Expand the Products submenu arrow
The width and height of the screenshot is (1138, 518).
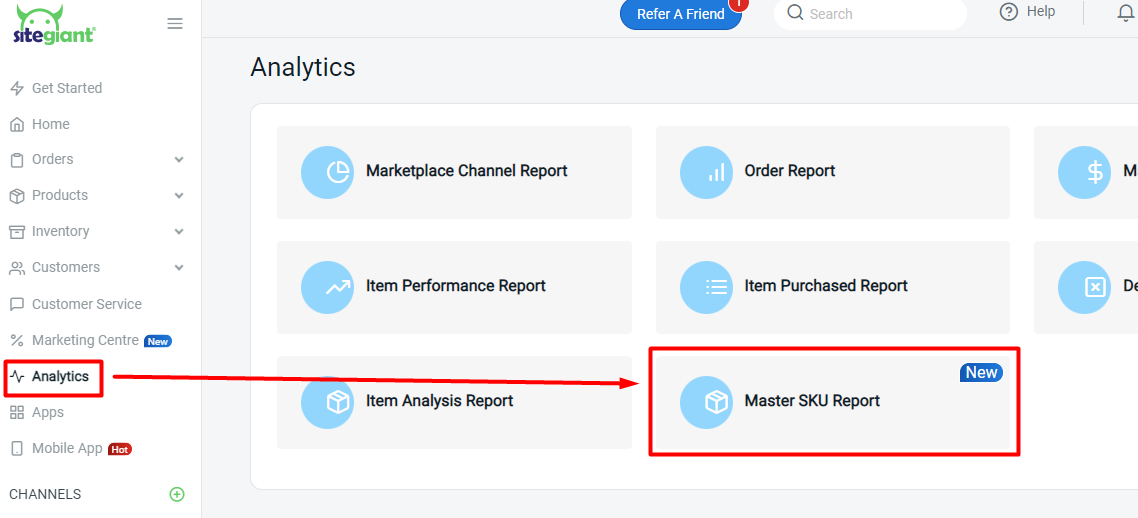[x=179, y=196]
